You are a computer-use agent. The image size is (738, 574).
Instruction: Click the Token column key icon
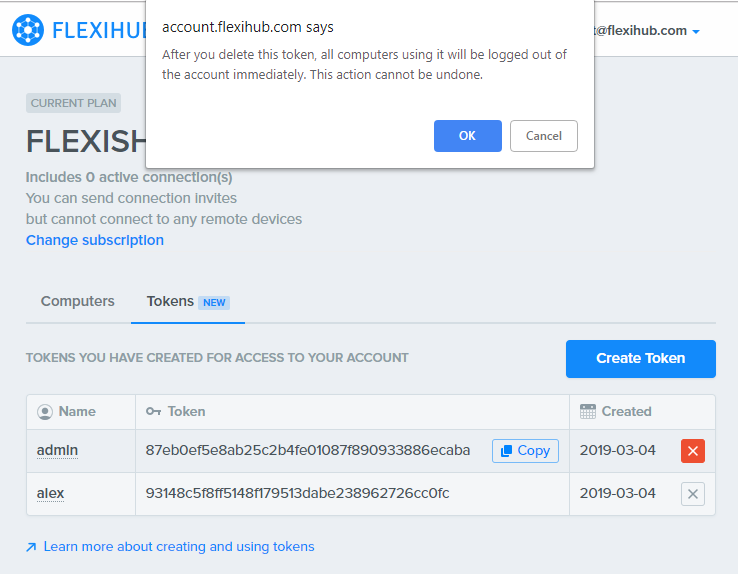tap(153, 412)
